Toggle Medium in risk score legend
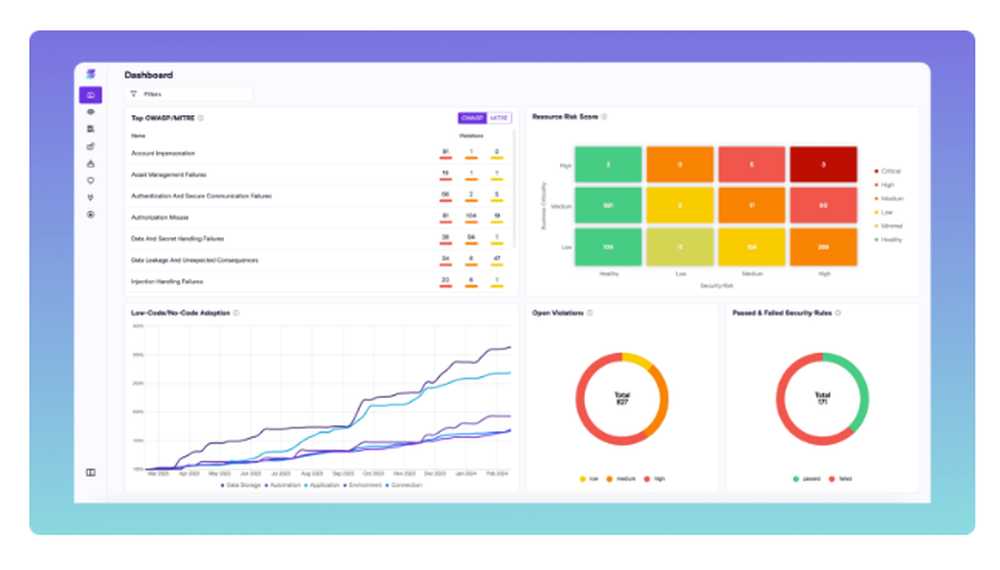The height and width of the screenshot is (570, 1000). coord(888,198)
